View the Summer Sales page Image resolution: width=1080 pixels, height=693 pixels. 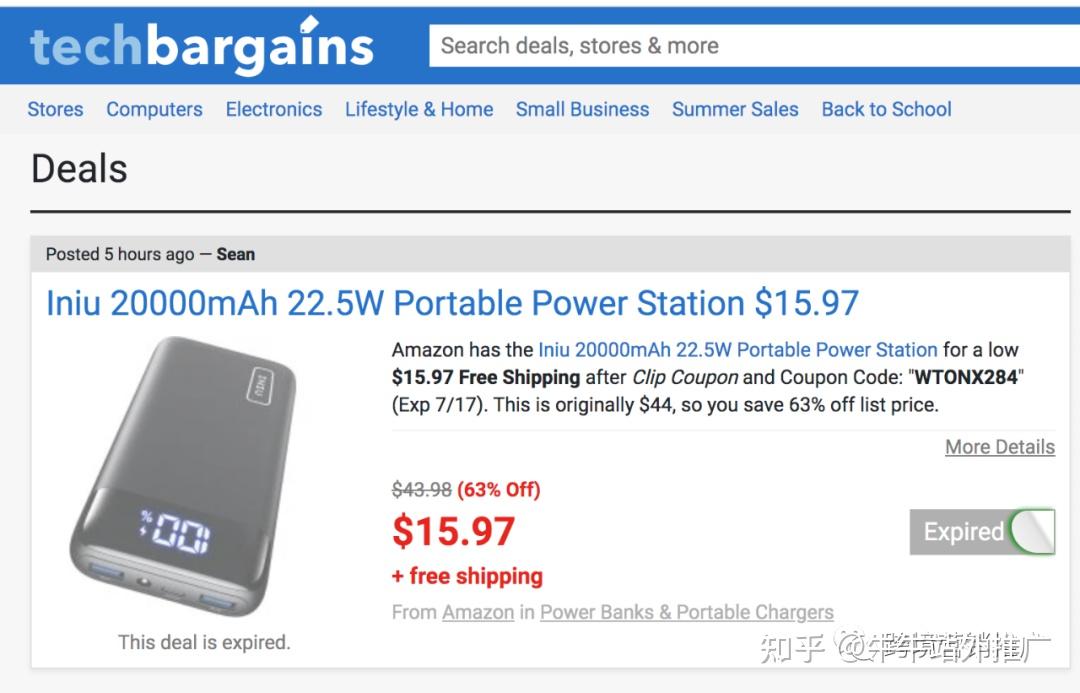[x=735, y=110]
